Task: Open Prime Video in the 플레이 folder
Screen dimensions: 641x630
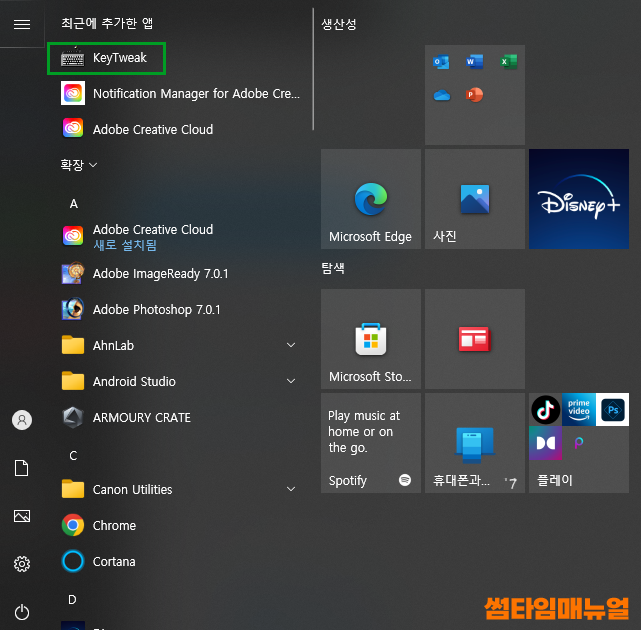Action: pos(579,410)
